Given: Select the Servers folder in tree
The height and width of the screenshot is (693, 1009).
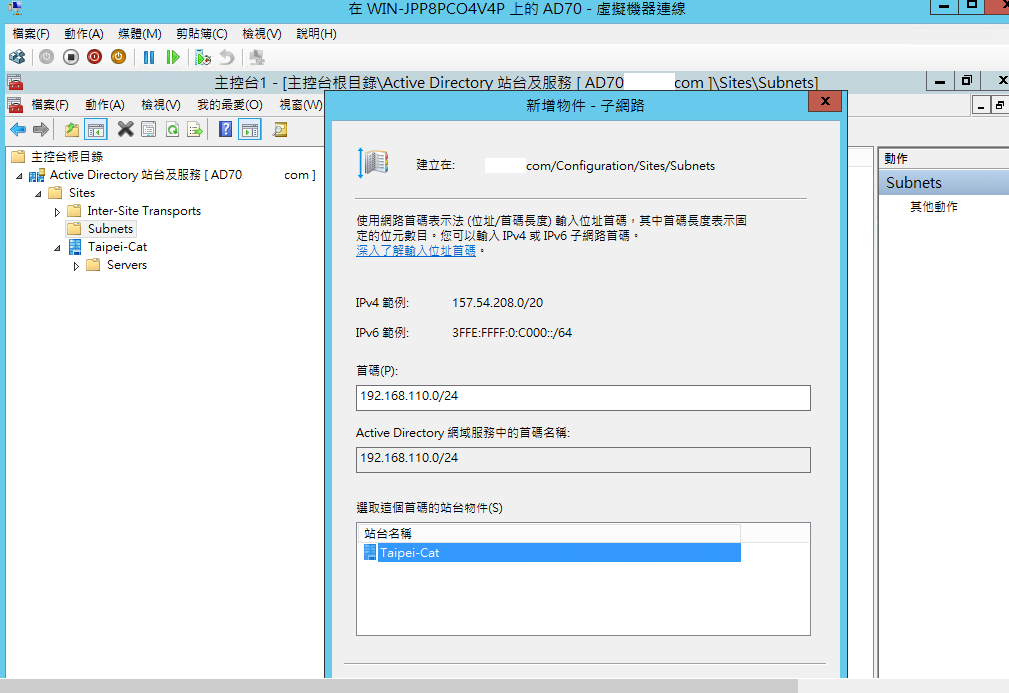Looking at the screenshot, I should 127,264.
